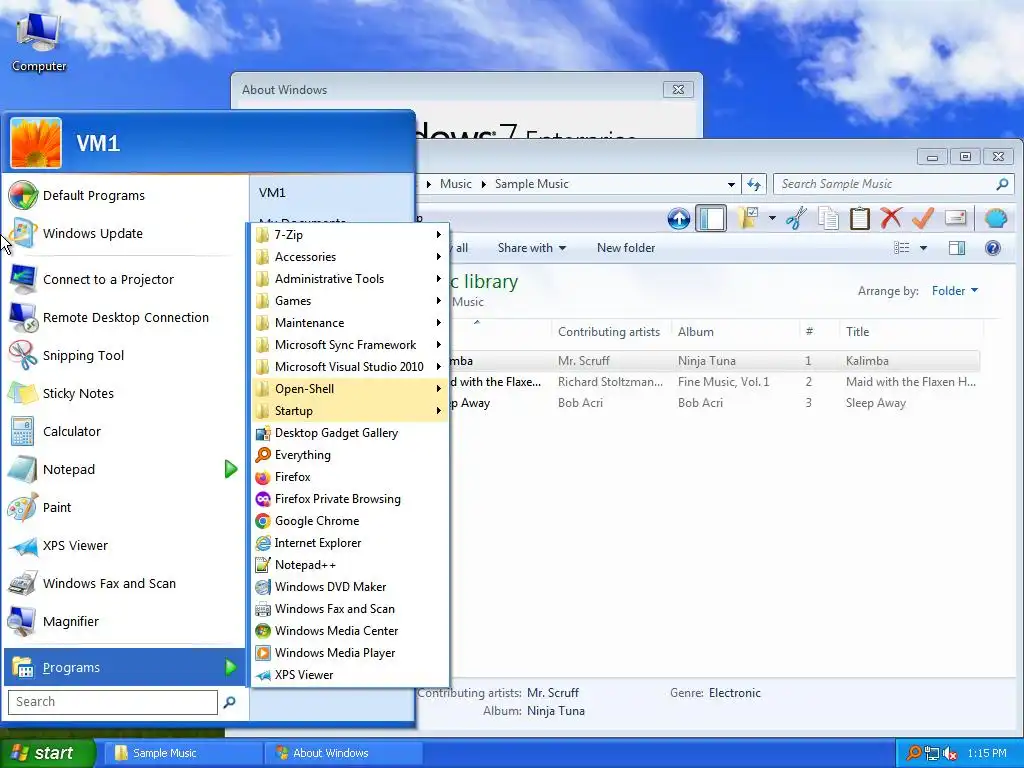
Task: Launch the Snipping Tool
Action: (124, 355)
